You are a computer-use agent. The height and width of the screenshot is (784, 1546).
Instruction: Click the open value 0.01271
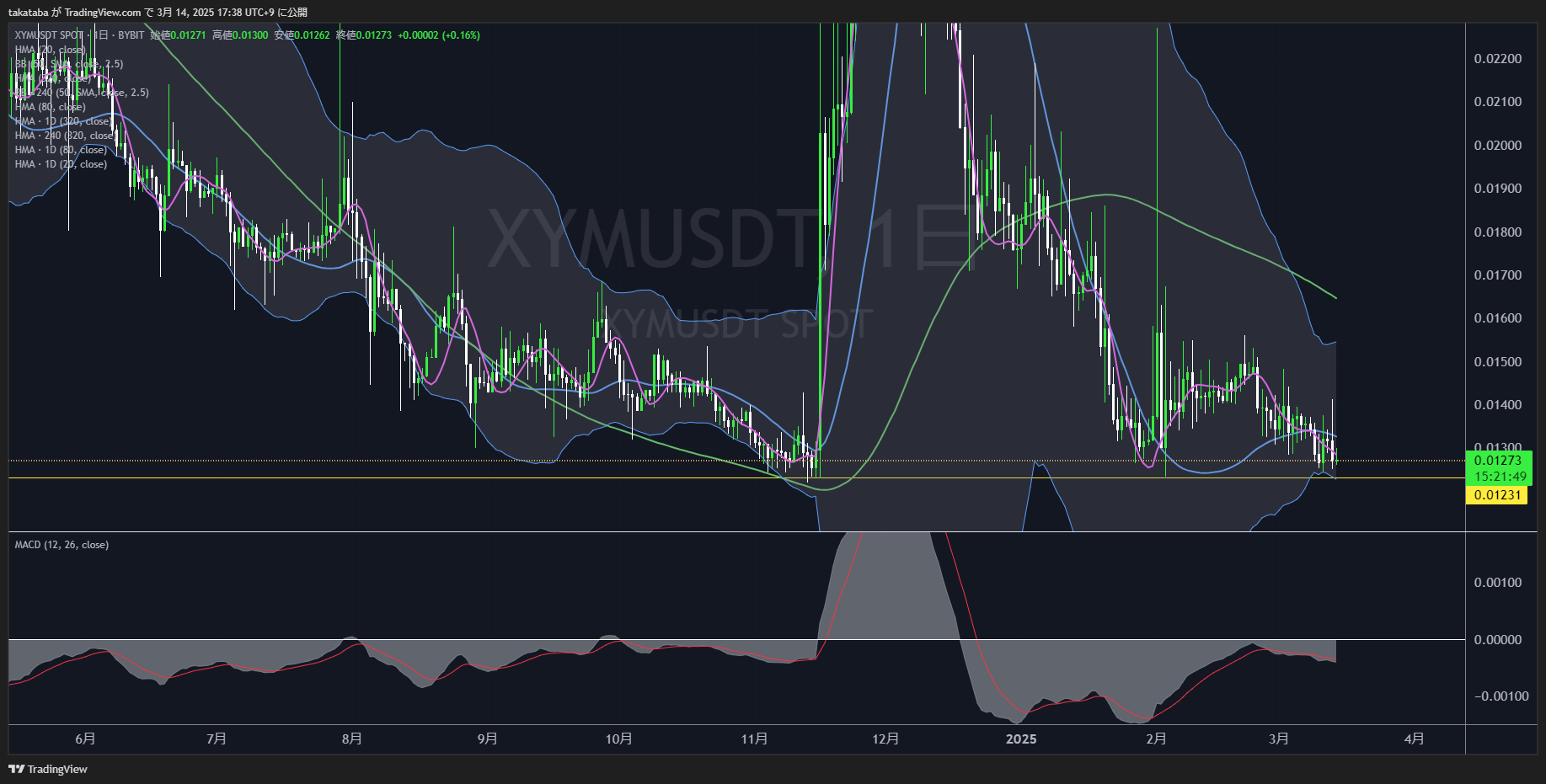coord(189,35)
